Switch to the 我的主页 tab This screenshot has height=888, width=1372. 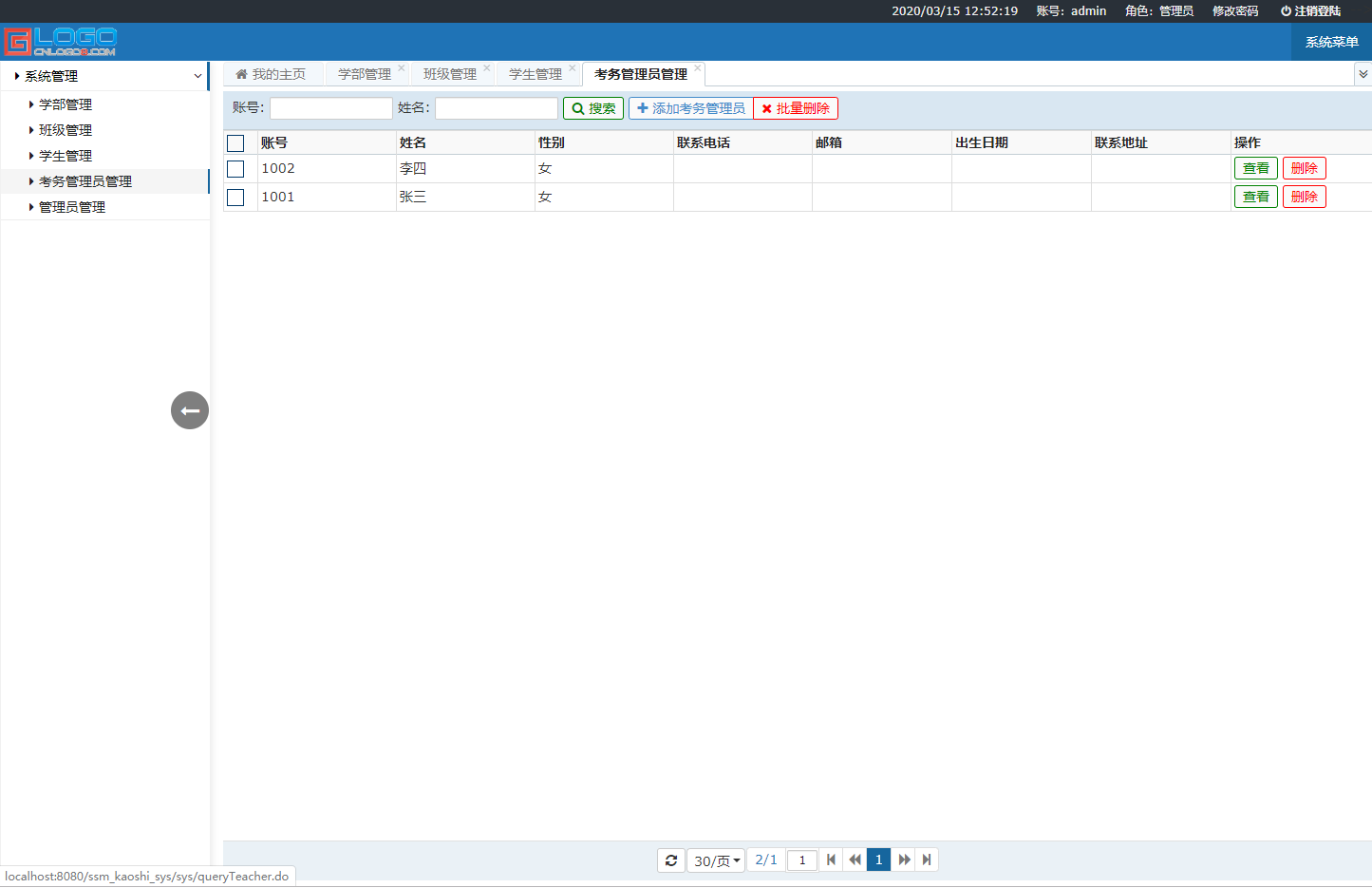point(272,74)
